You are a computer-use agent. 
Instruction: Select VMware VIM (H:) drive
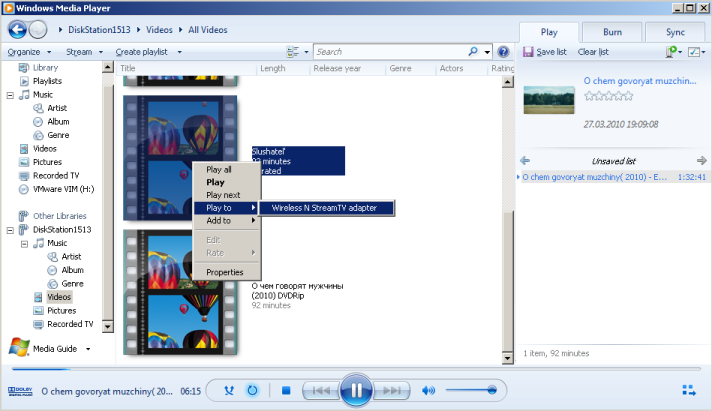pos(63,189)
